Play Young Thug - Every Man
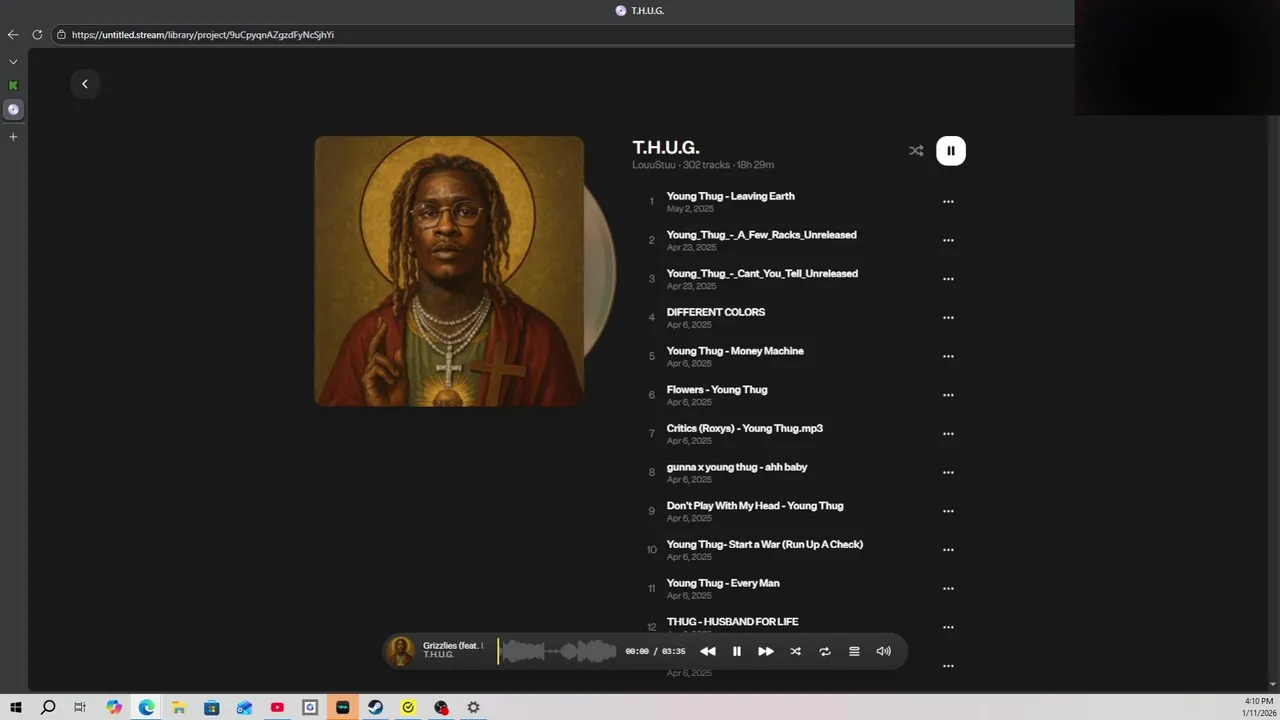 pyautogui.click(x=723, y=583)
